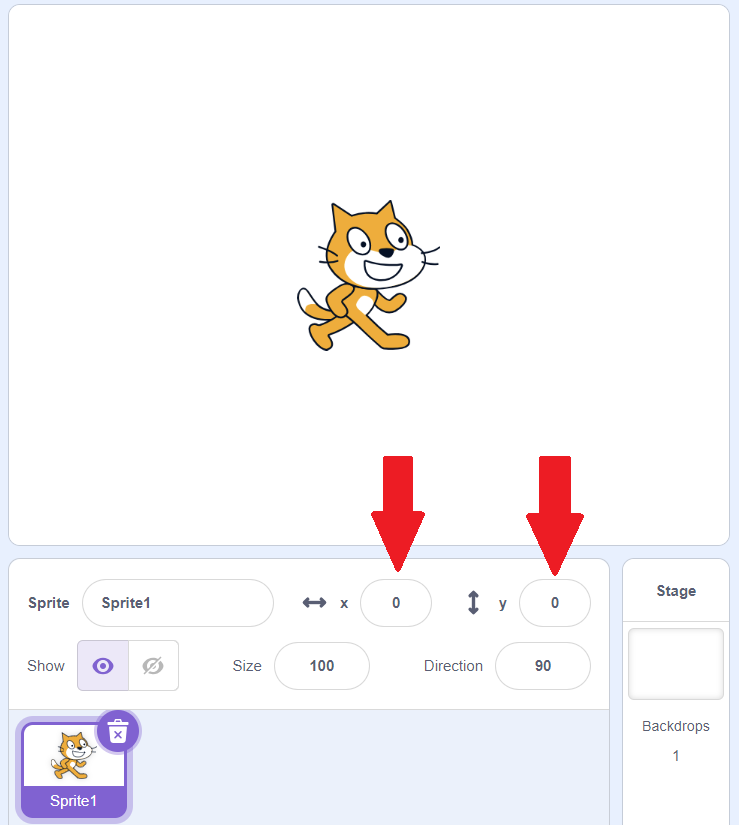Click the Direction label text

[x=453, y=666]
